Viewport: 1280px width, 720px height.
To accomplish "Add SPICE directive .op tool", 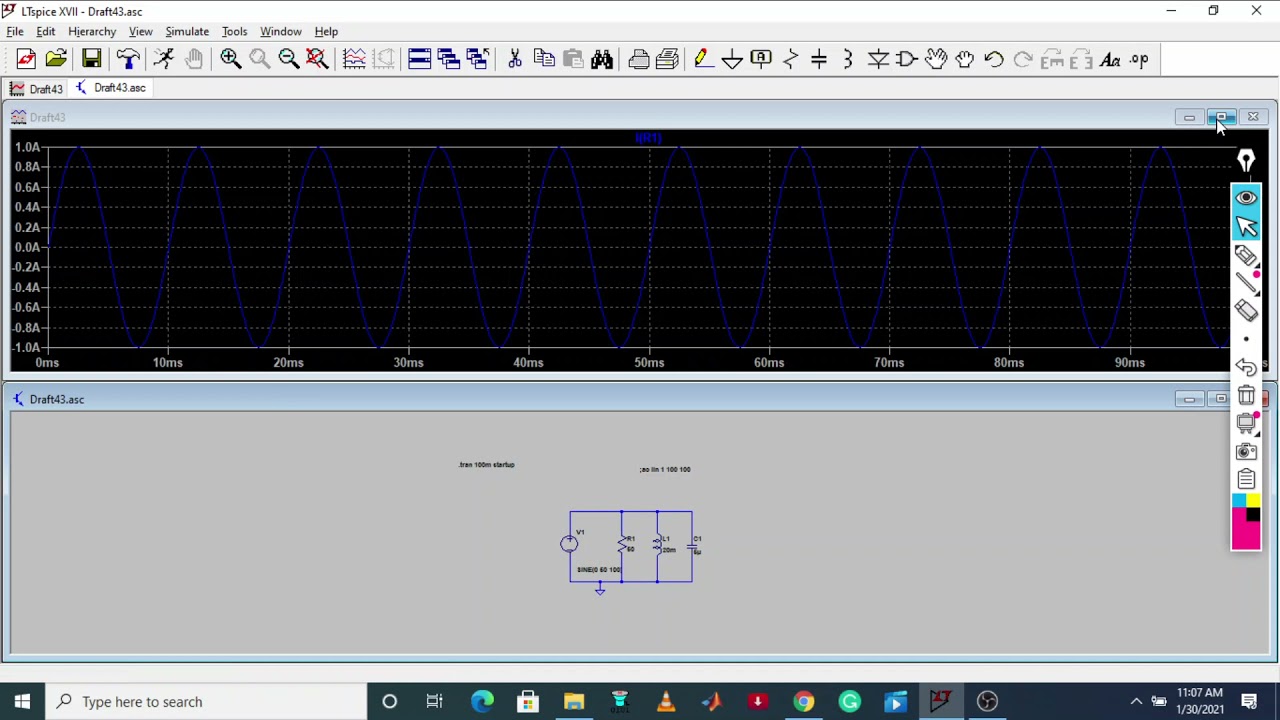I will [x=1139, y=60].
